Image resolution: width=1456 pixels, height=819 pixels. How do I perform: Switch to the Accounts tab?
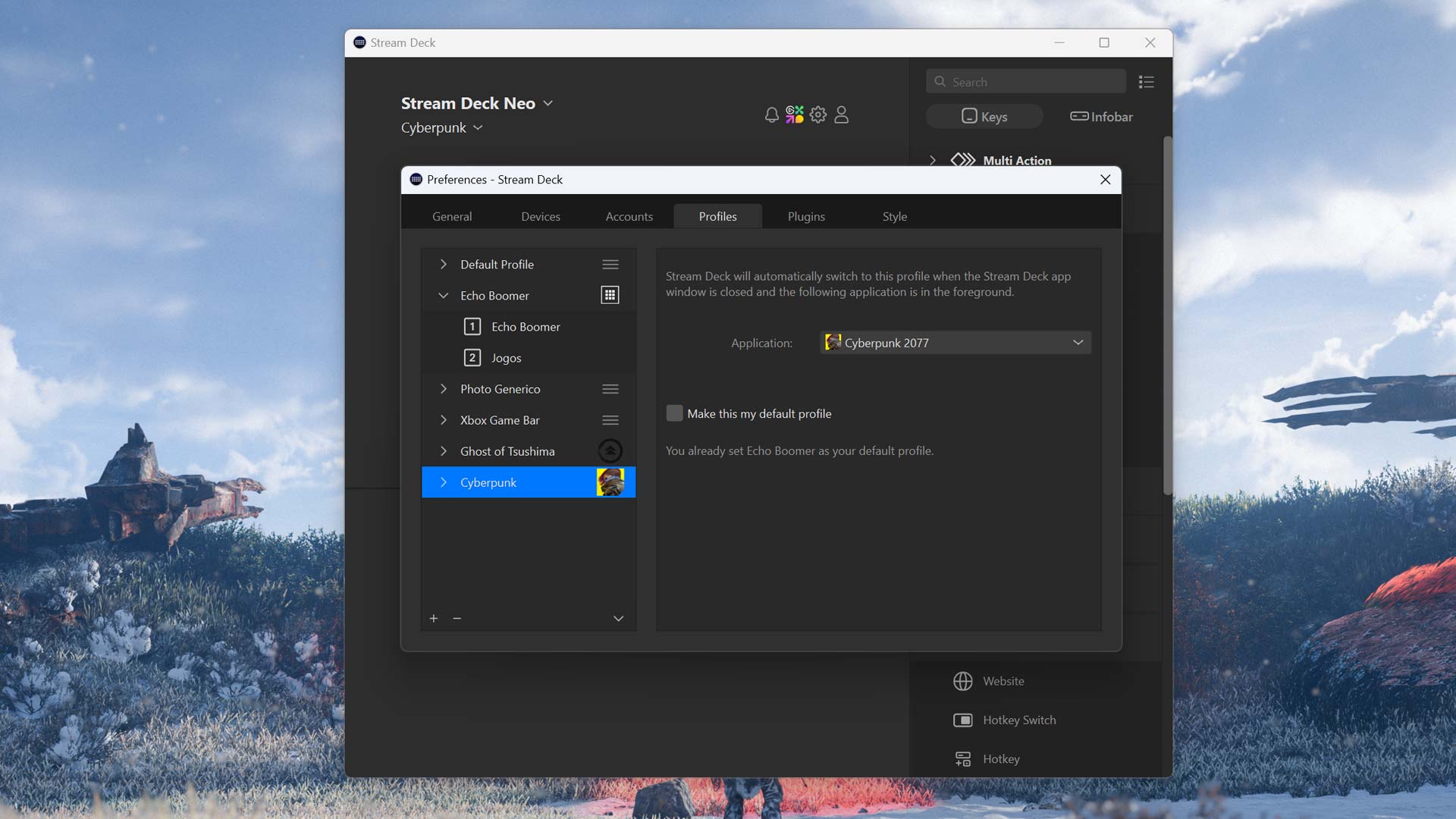[x=629, y=217]
